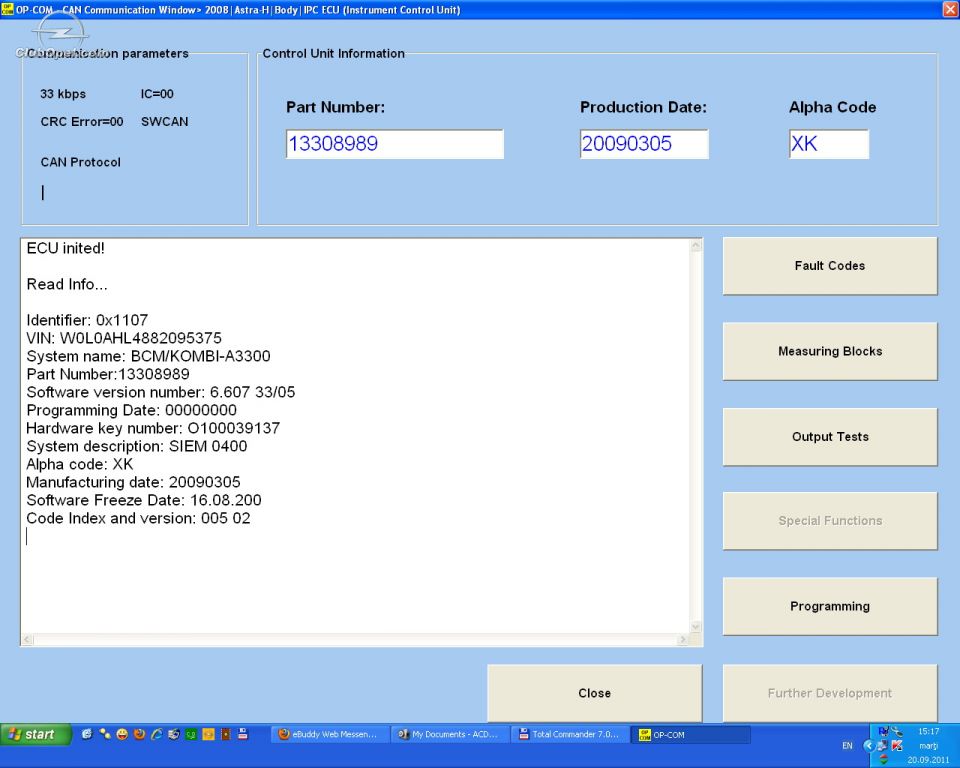Image resolution: width=960 pixels, height=768 pixels.
Task: Click the Software version number line
Action: click(160, 392)
